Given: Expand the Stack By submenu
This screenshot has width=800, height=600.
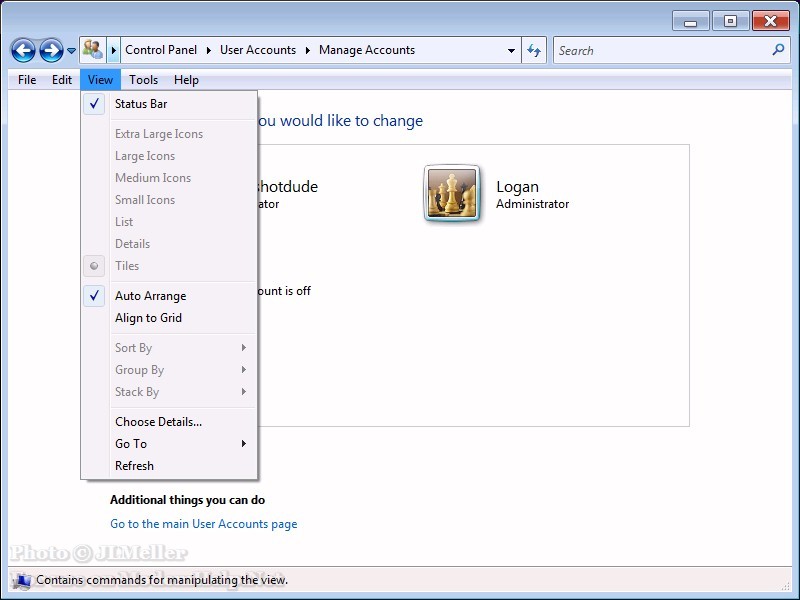Looking at the screenshot, I should (169, 392).
